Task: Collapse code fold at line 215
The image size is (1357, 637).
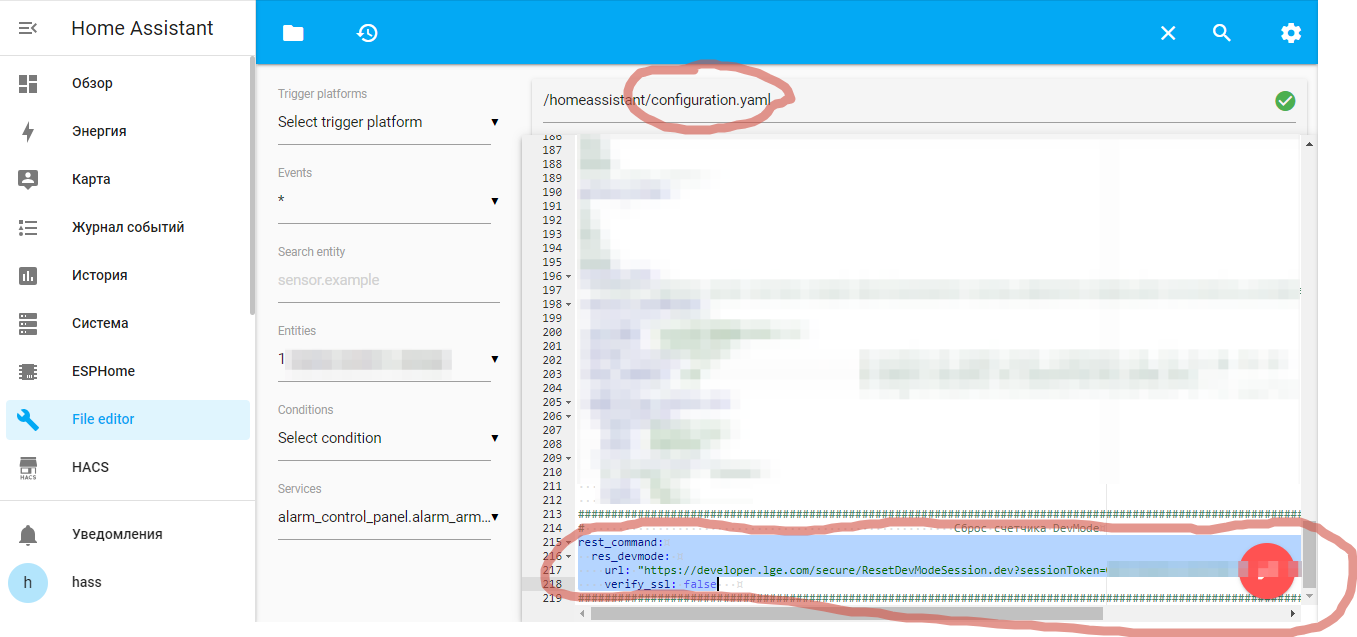Action: [x=569, y=542]
